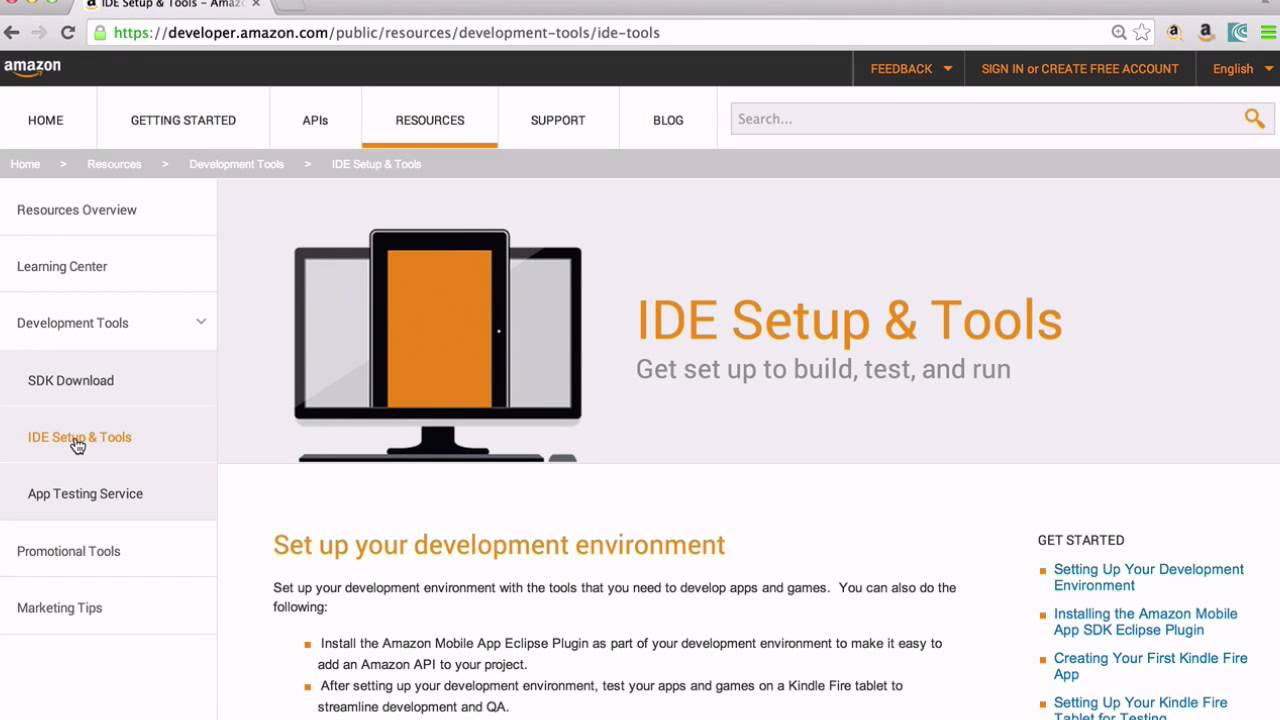
Task: Click the GET STARTED section label
Action: (x=1081, y=540)
